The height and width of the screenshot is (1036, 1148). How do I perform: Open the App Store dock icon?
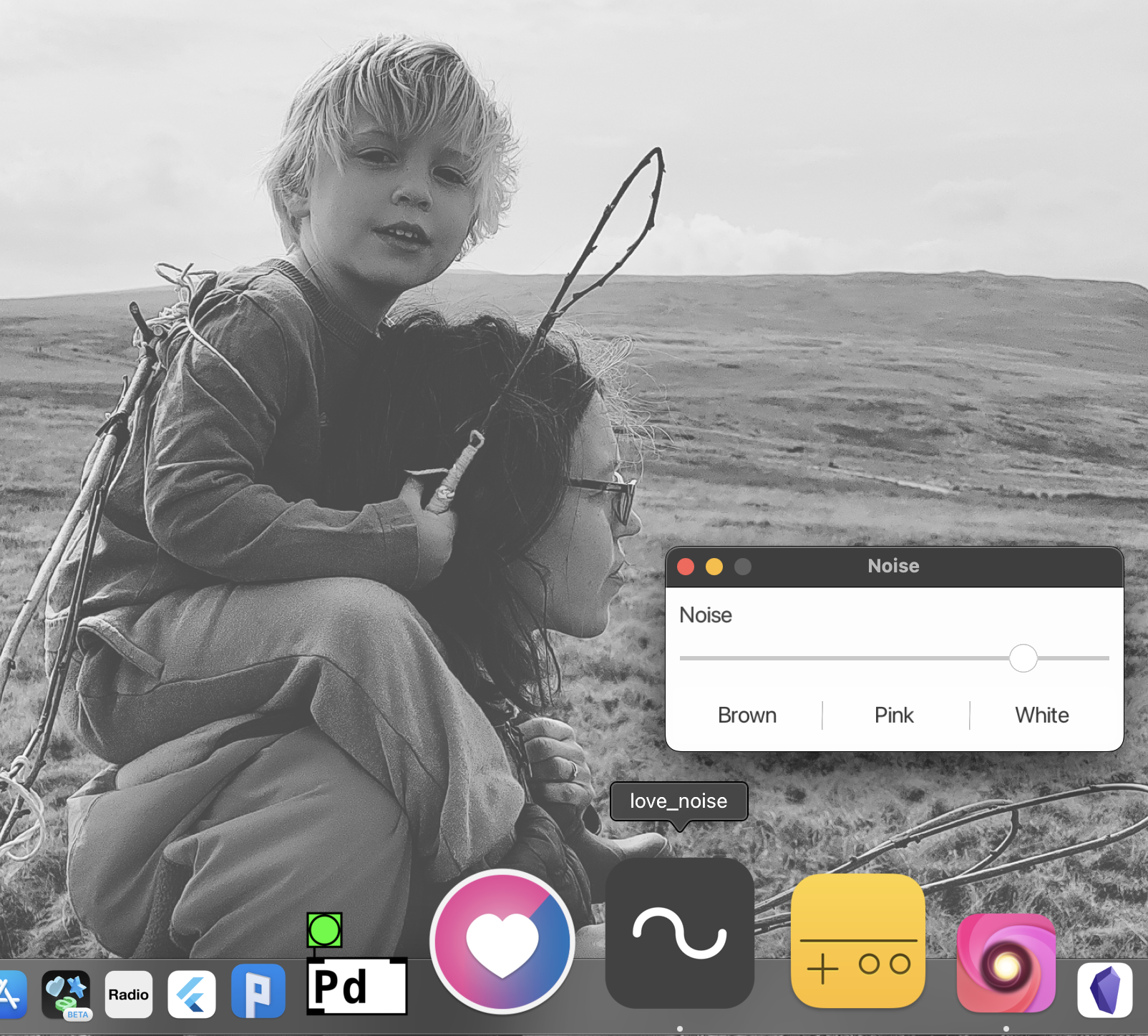tap(10, 994)
